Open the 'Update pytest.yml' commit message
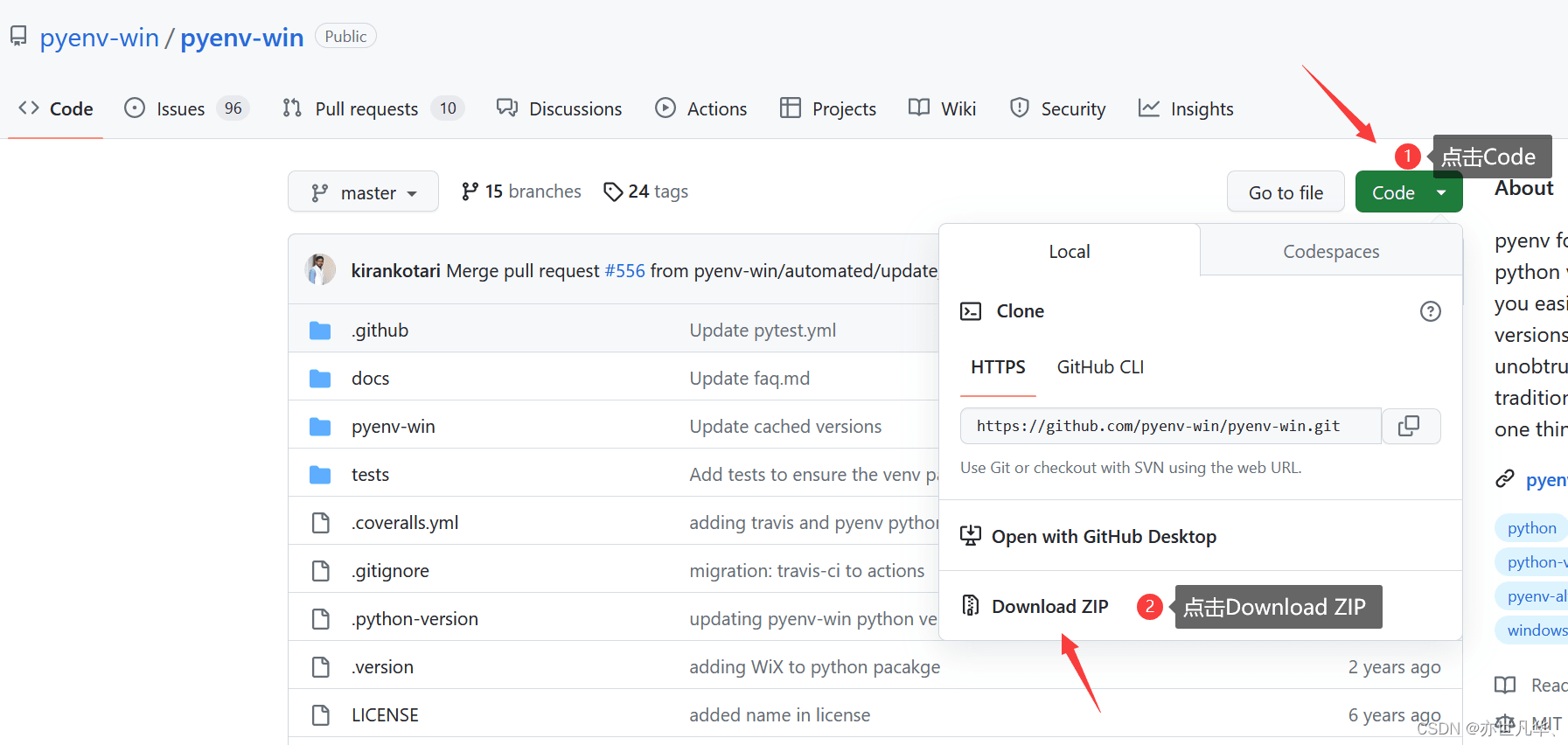Screen dimensions: 1568x745 [x=763, y=331]
